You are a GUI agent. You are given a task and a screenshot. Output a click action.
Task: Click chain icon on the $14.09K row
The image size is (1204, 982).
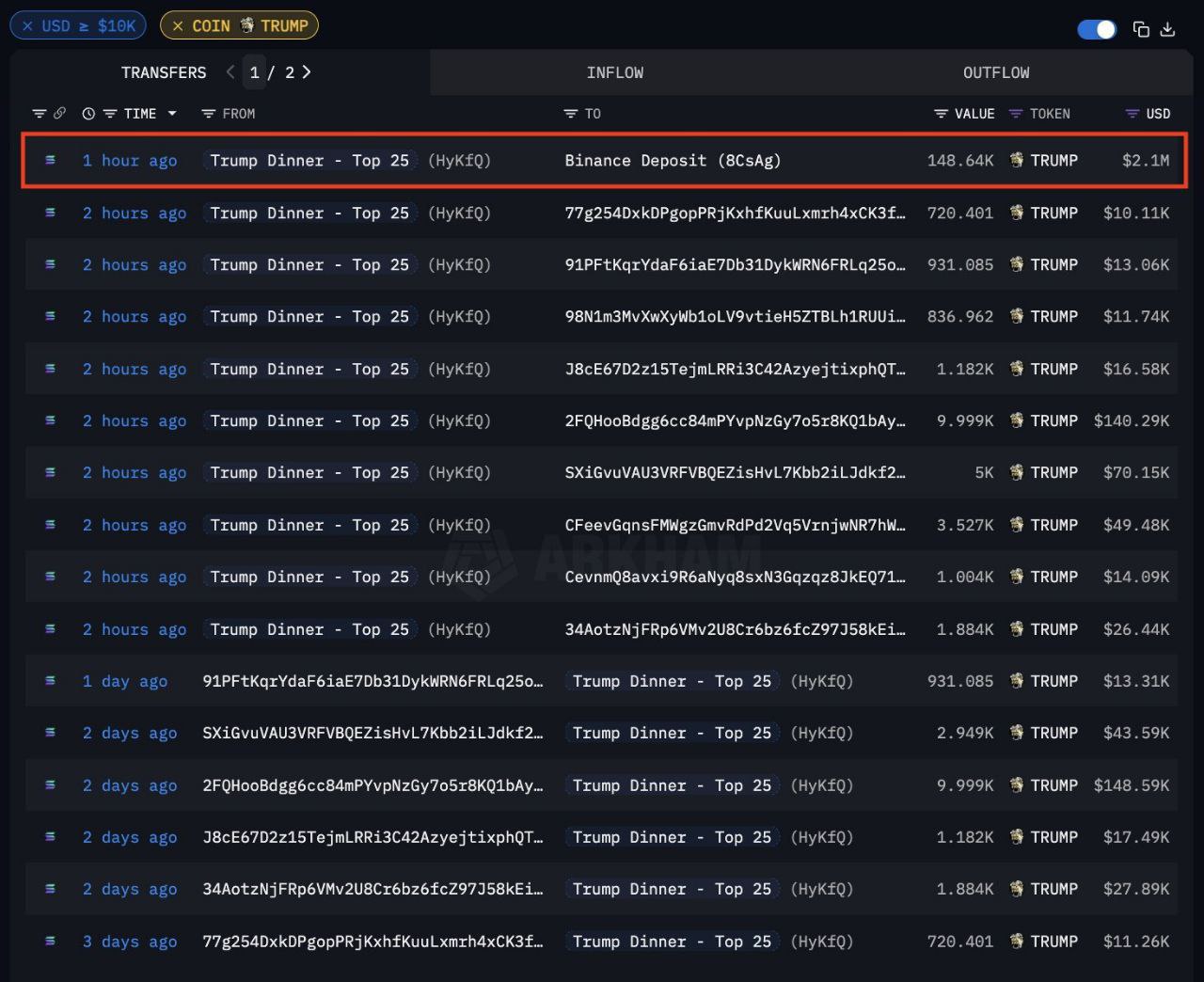coord(50,577)
